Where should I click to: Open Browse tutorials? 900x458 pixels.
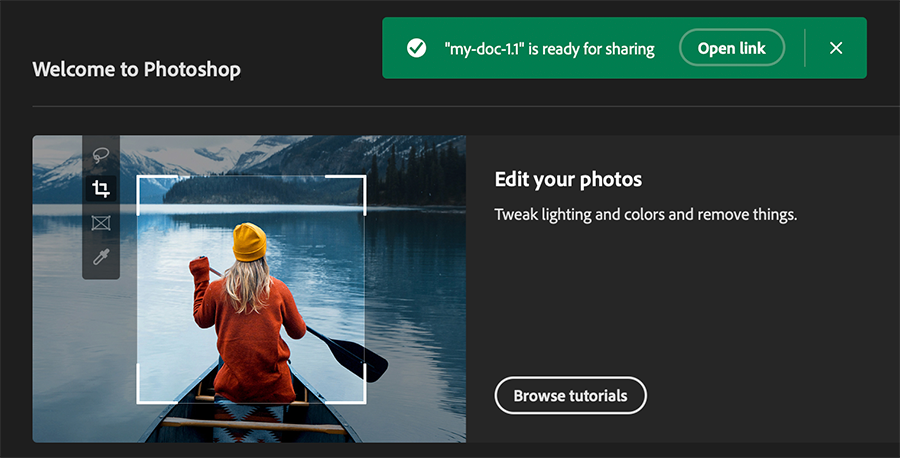click(570, 396)
